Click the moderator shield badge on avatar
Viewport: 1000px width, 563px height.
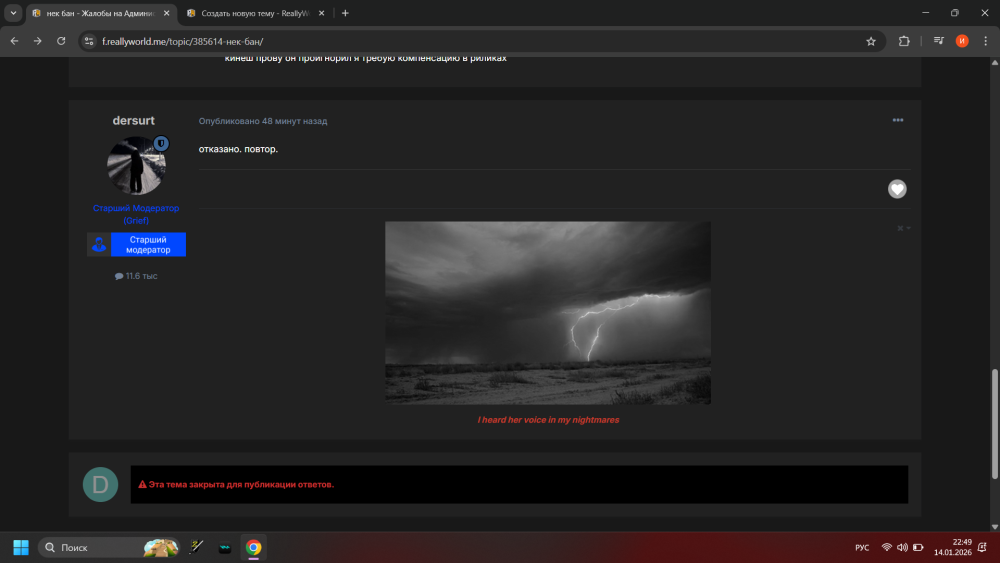click(161, 143)
